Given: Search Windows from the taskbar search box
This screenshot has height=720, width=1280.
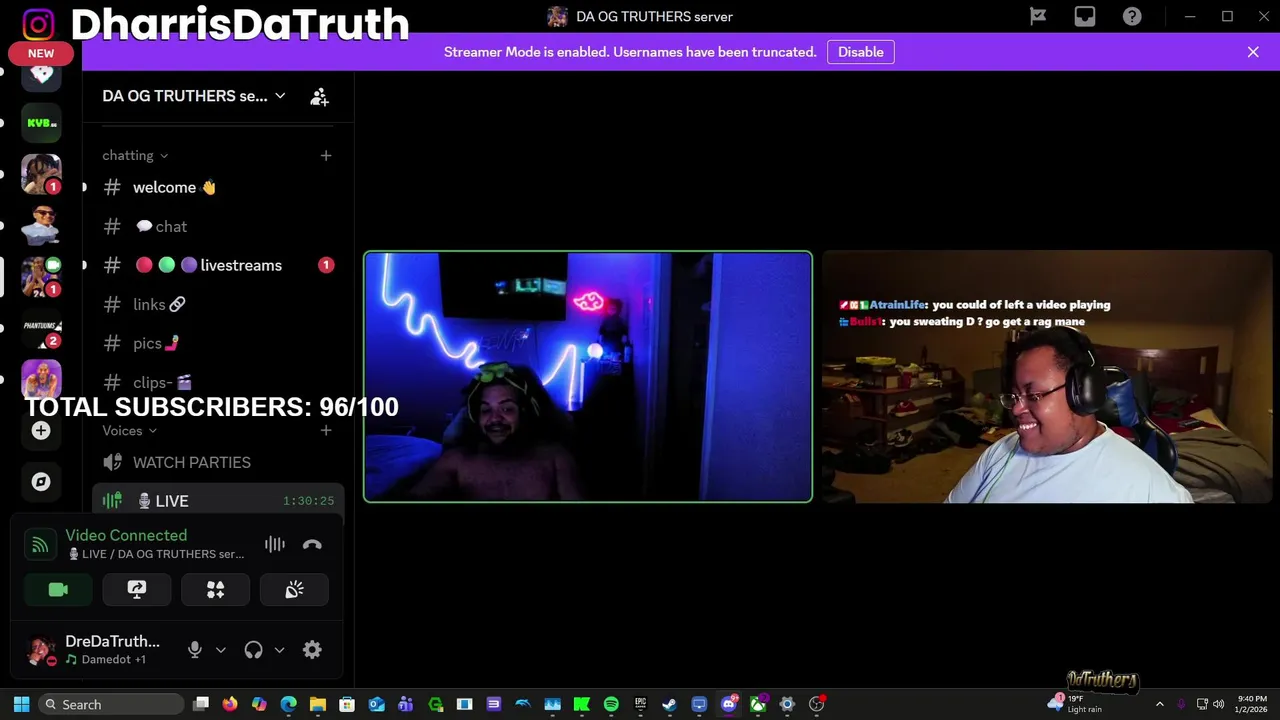Looking at the screenshot, I should (x=111, y=704).
